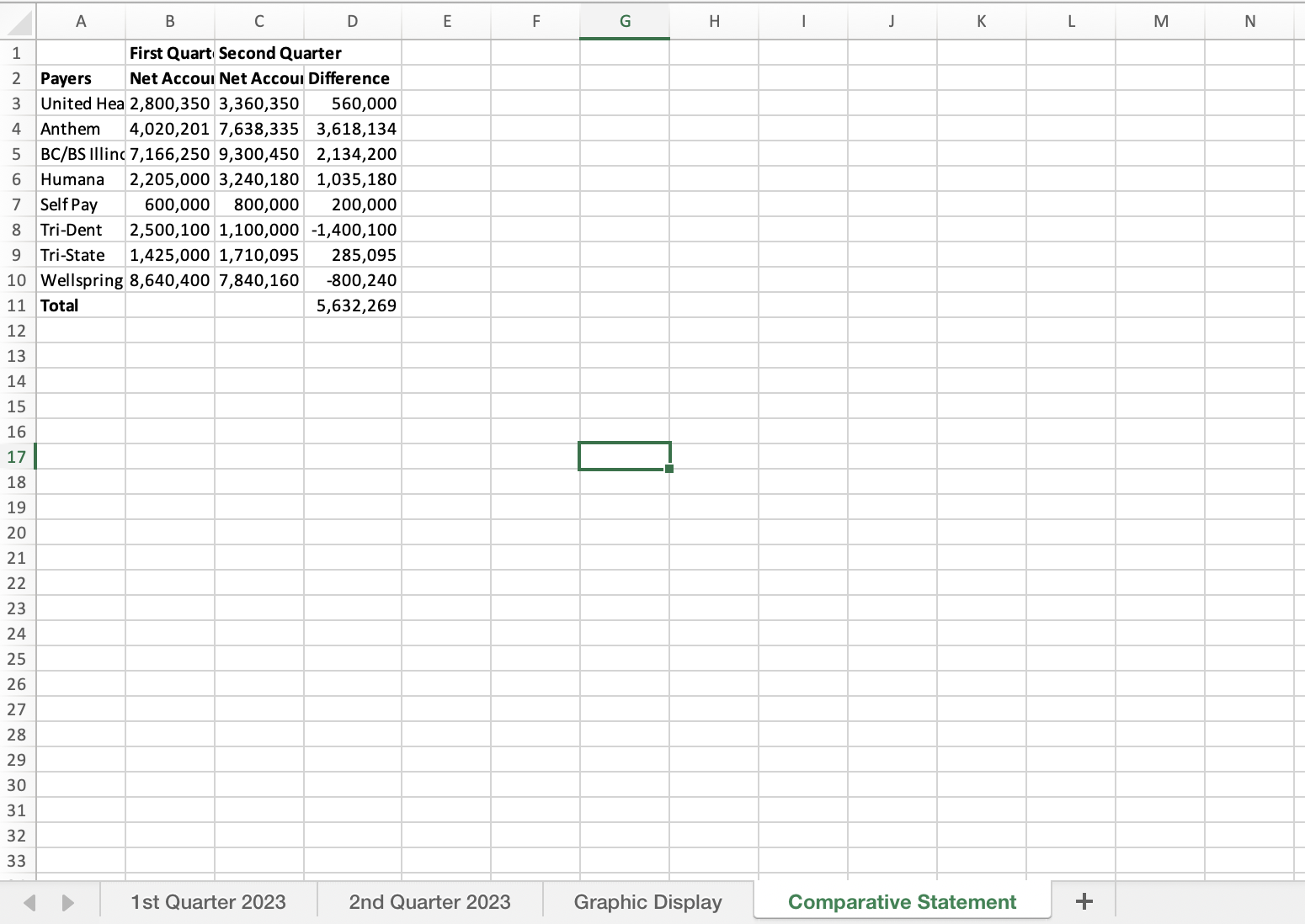Image resolution: width=1305 pixels, height=924 pixels.
Task: Select the Comparative Statement tab
Action: [901, 901]
